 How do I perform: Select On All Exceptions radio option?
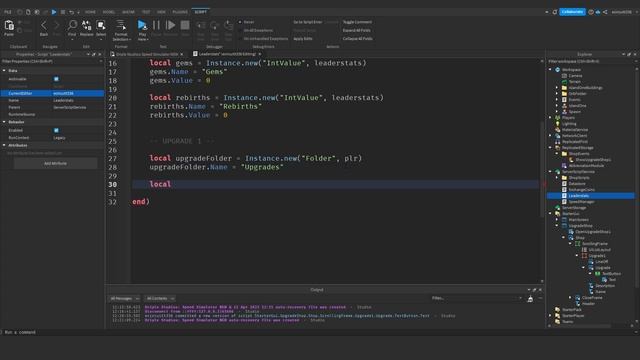(240, 30)
